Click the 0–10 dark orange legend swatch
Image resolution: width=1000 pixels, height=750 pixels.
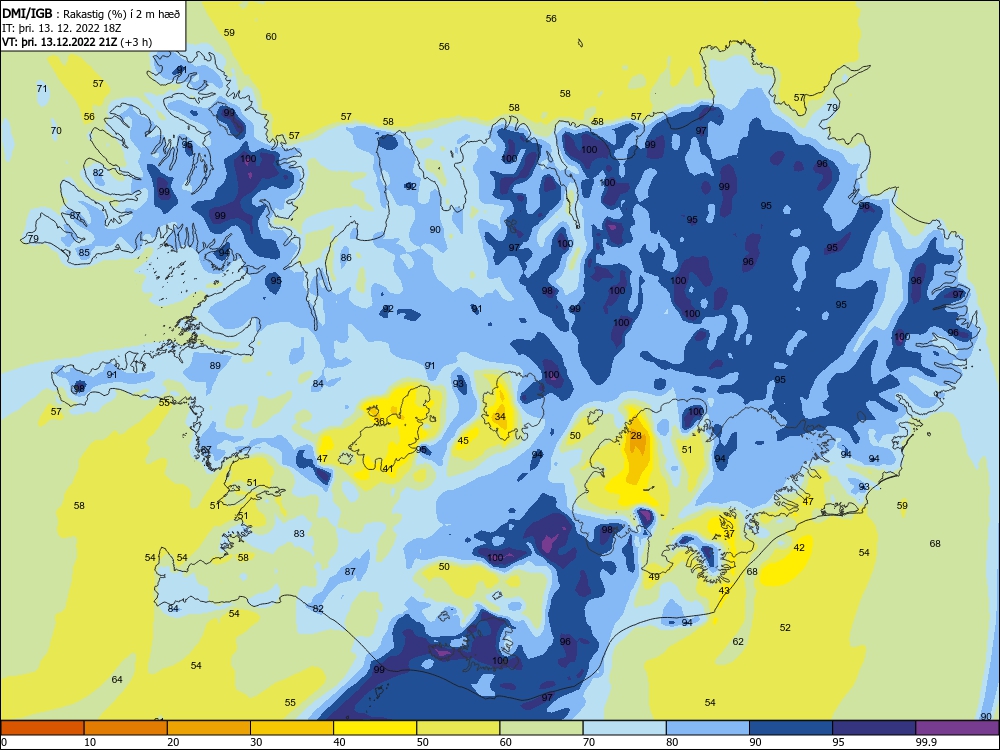[42, 728]
